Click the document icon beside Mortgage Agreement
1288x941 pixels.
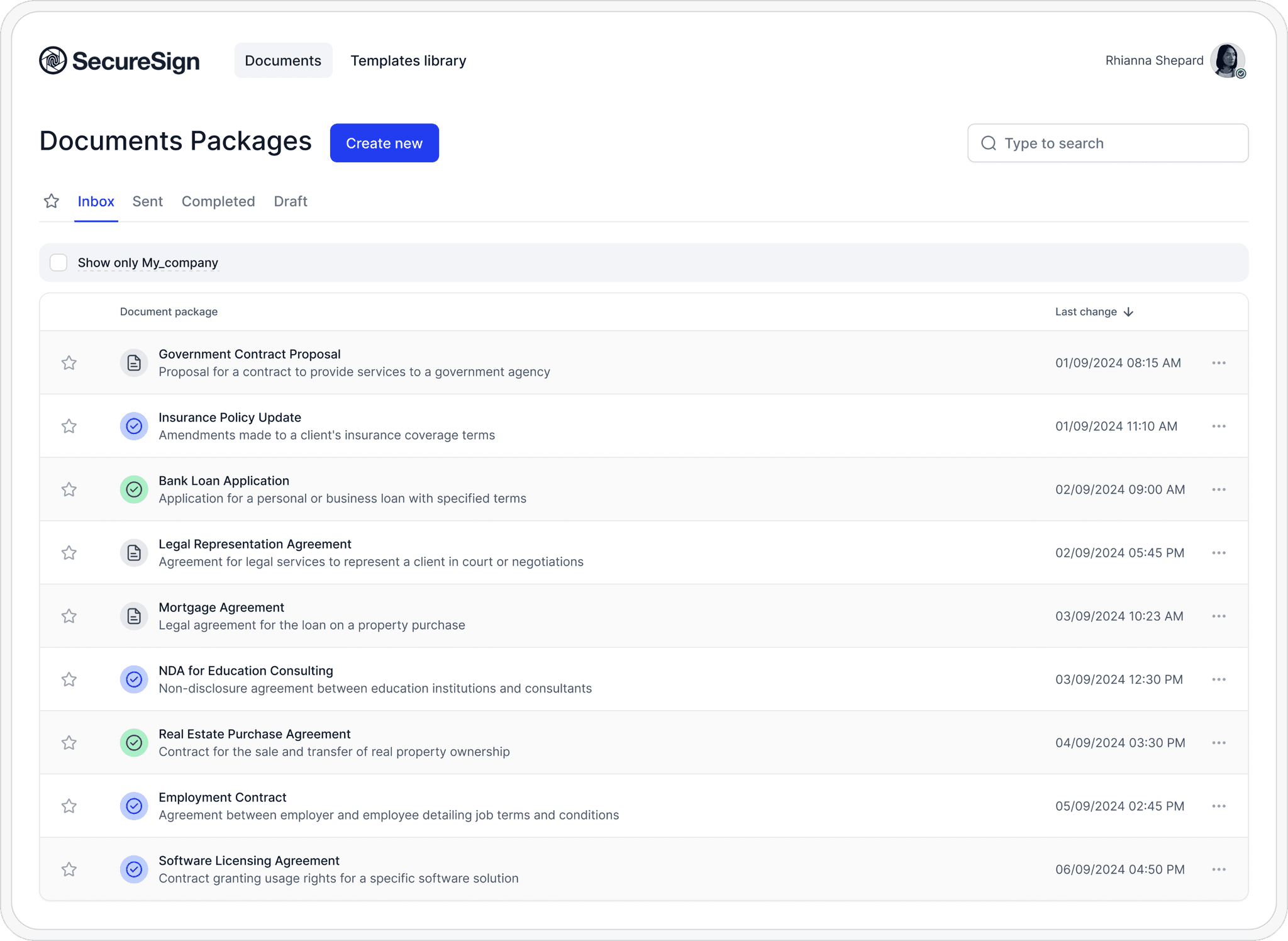(x=134, y=616)
